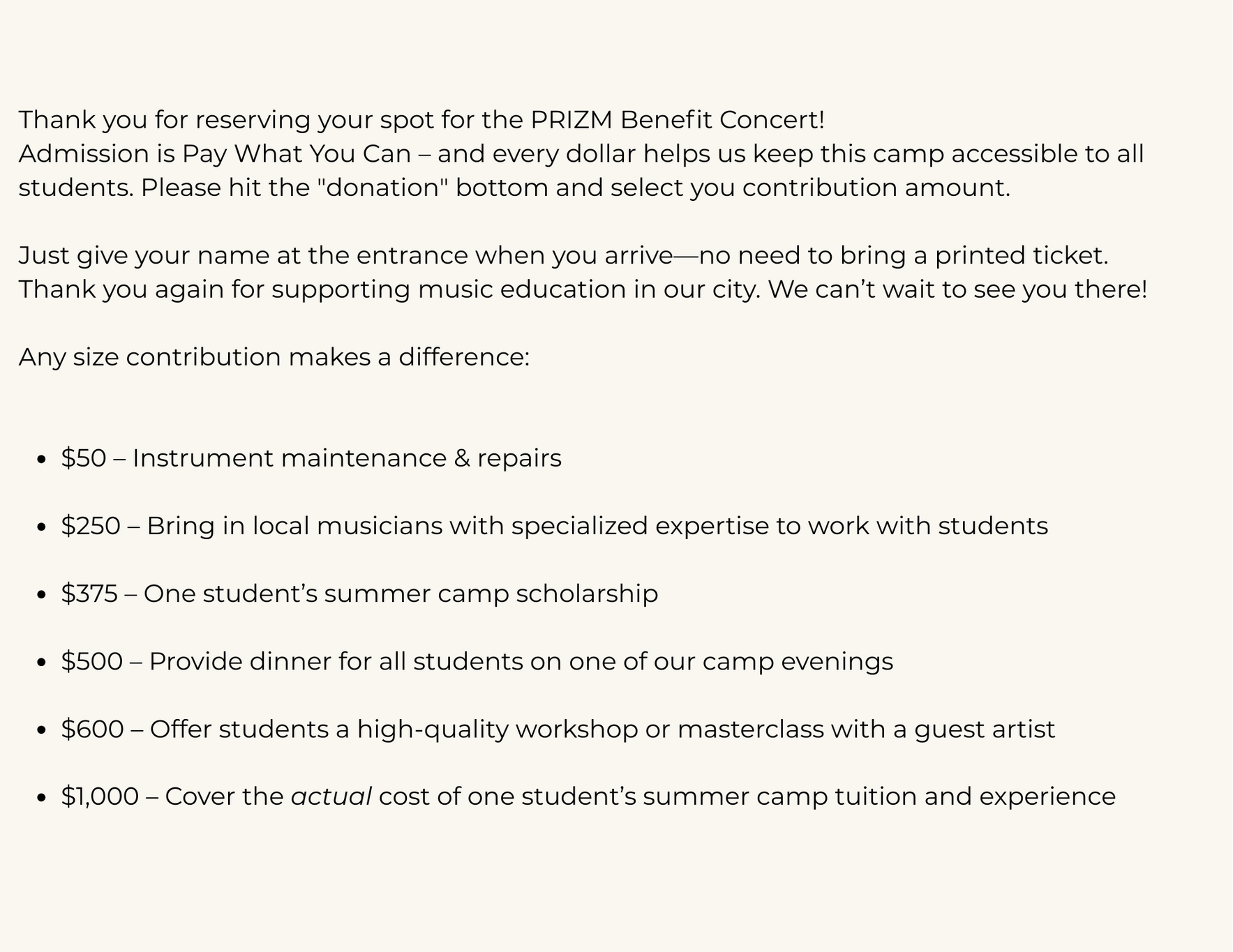Click the $500 amount
1233x952 pixels.
pyautogui.click(x=91, y=661)
